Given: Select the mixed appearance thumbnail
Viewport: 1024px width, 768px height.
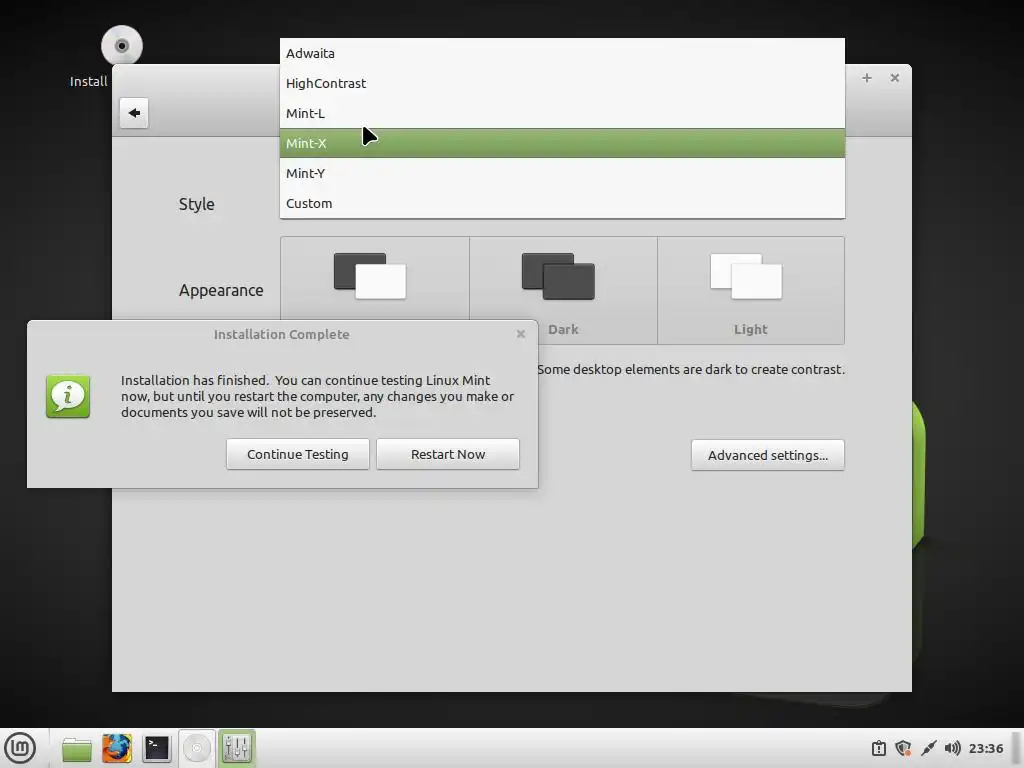Looking at the screenshot, I should pyautogui.click(x=375, y=278).
